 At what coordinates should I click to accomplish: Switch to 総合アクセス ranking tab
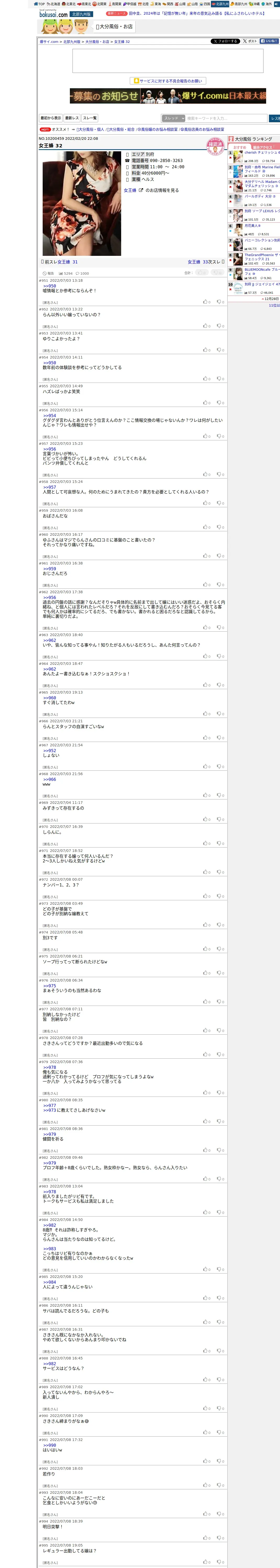[x=263, y=147]
